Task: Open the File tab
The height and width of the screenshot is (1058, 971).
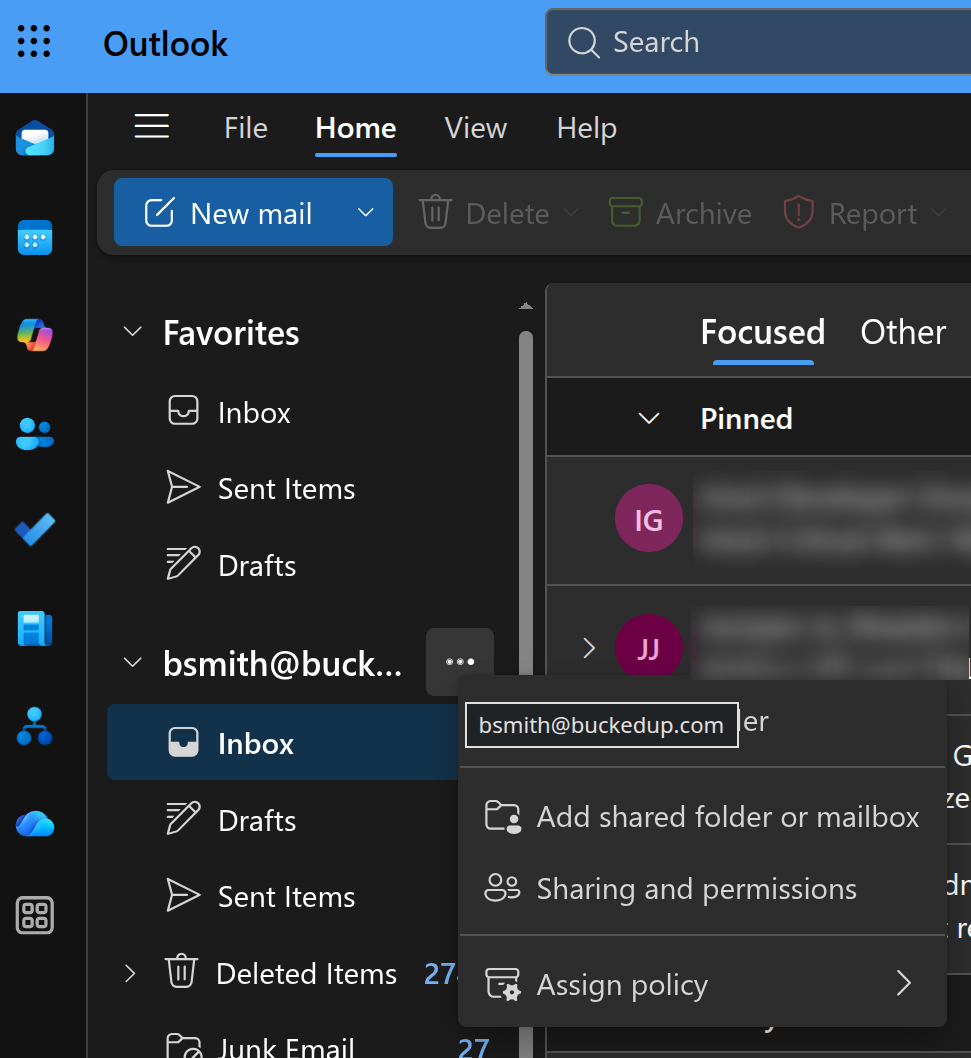Action: point(246,128)
